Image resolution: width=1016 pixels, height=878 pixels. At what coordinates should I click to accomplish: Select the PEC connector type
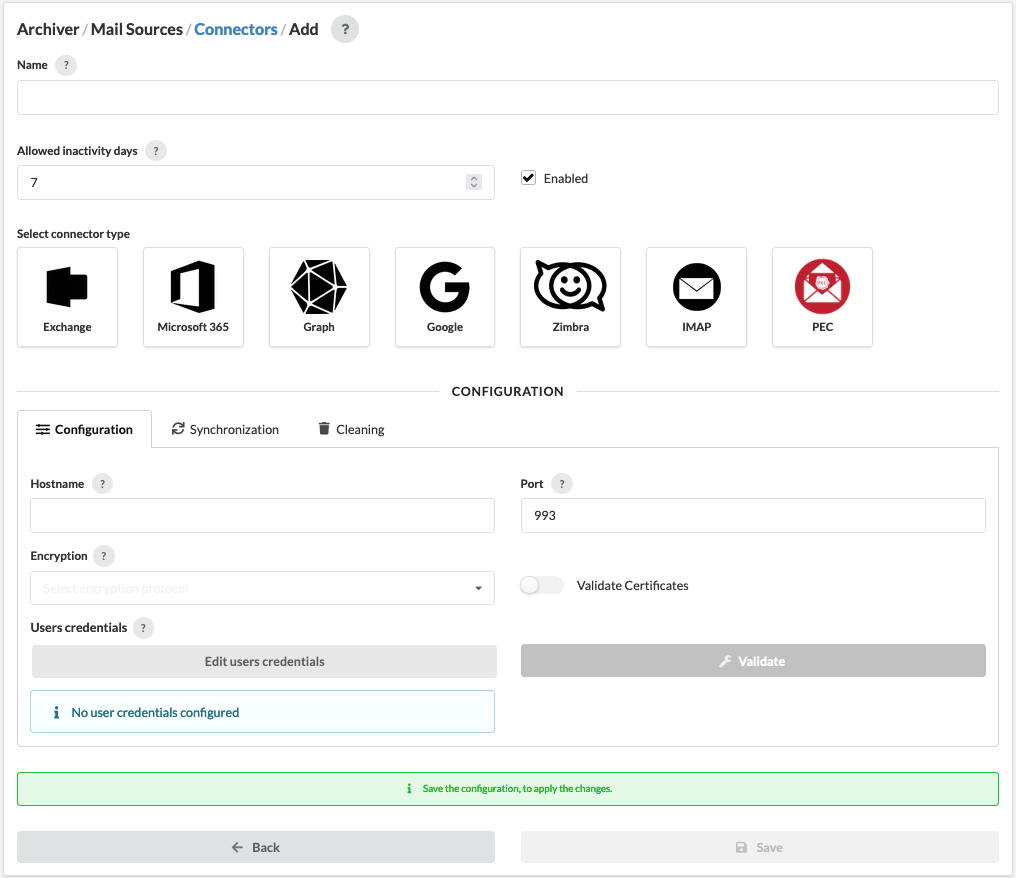(822, 297)
